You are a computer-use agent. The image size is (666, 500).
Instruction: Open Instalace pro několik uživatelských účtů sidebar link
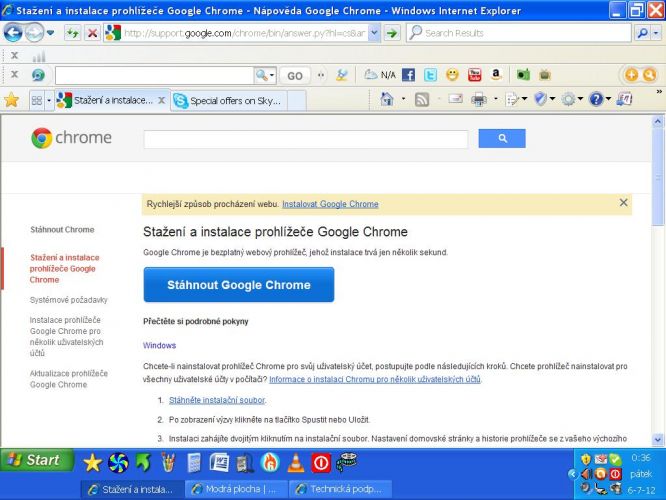tap(66, 336)
